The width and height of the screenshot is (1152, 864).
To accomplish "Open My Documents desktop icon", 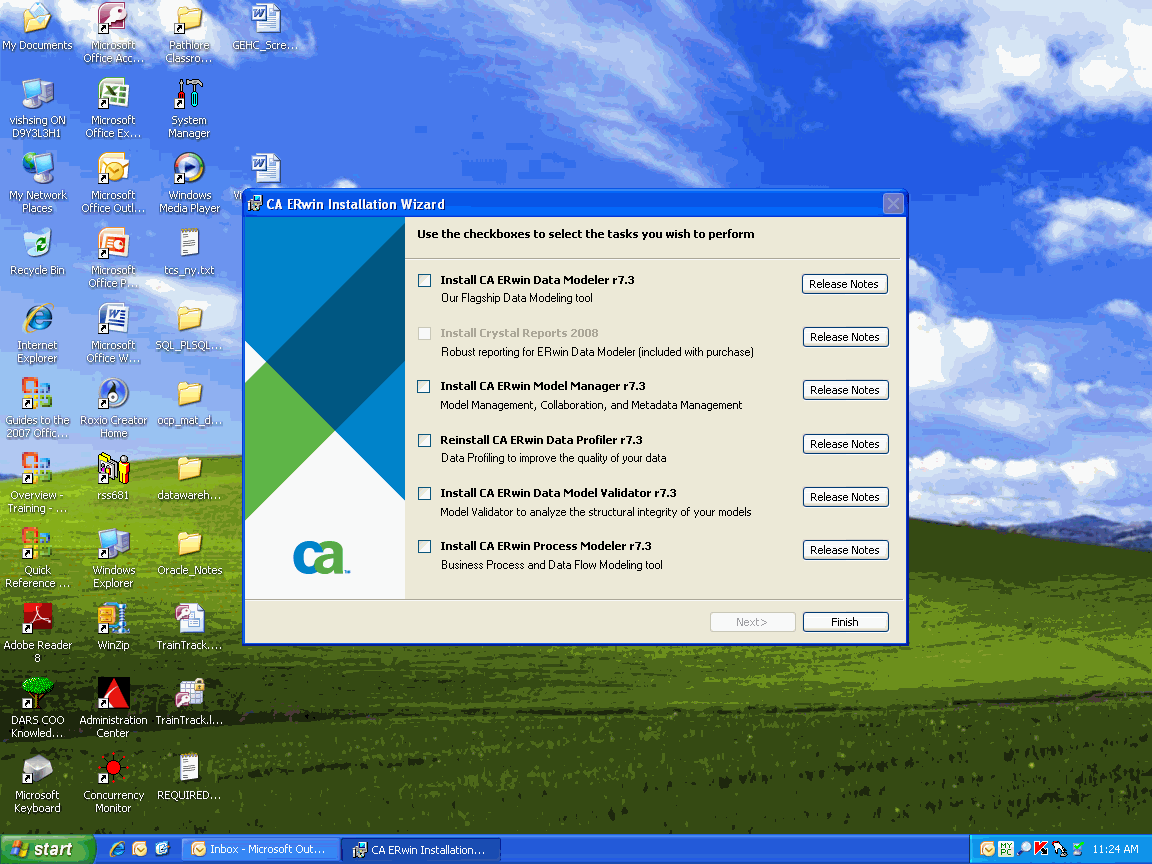I will [x=37, y=26].
